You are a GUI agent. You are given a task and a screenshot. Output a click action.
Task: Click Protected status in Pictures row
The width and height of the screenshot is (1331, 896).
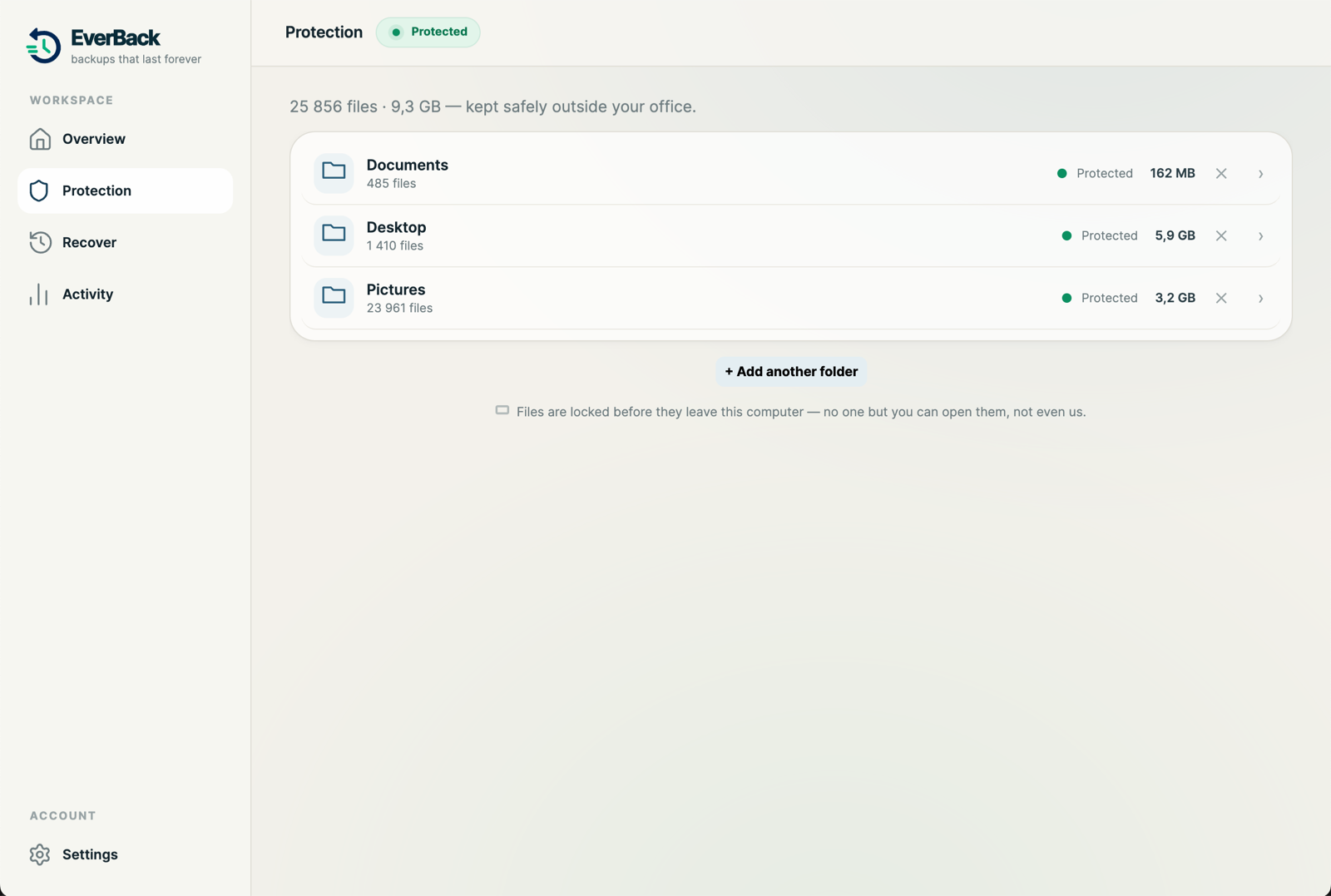pyautogui.click(x=1100, y=298)
